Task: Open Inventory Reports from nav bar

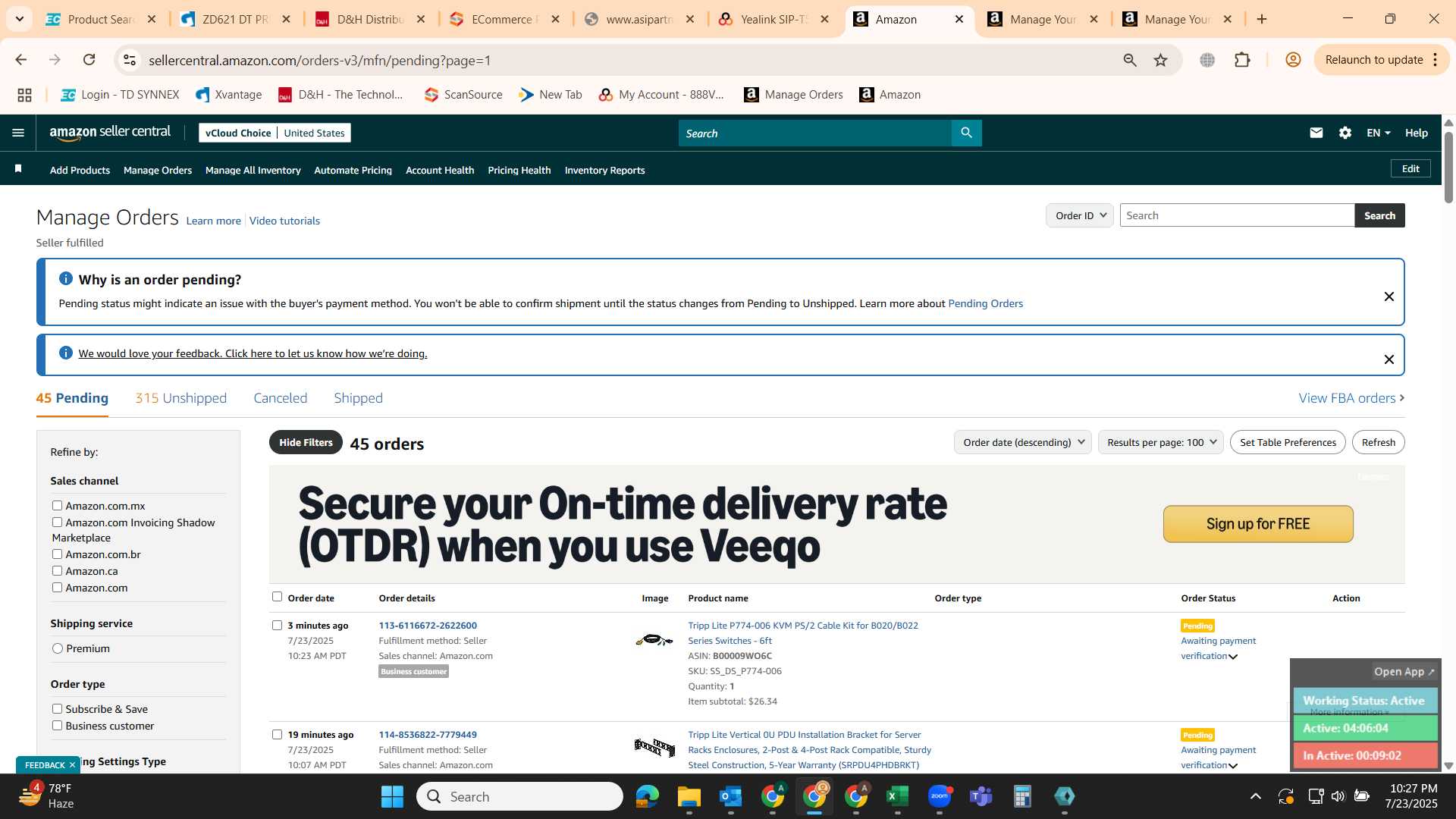Action: coord(604,170)
